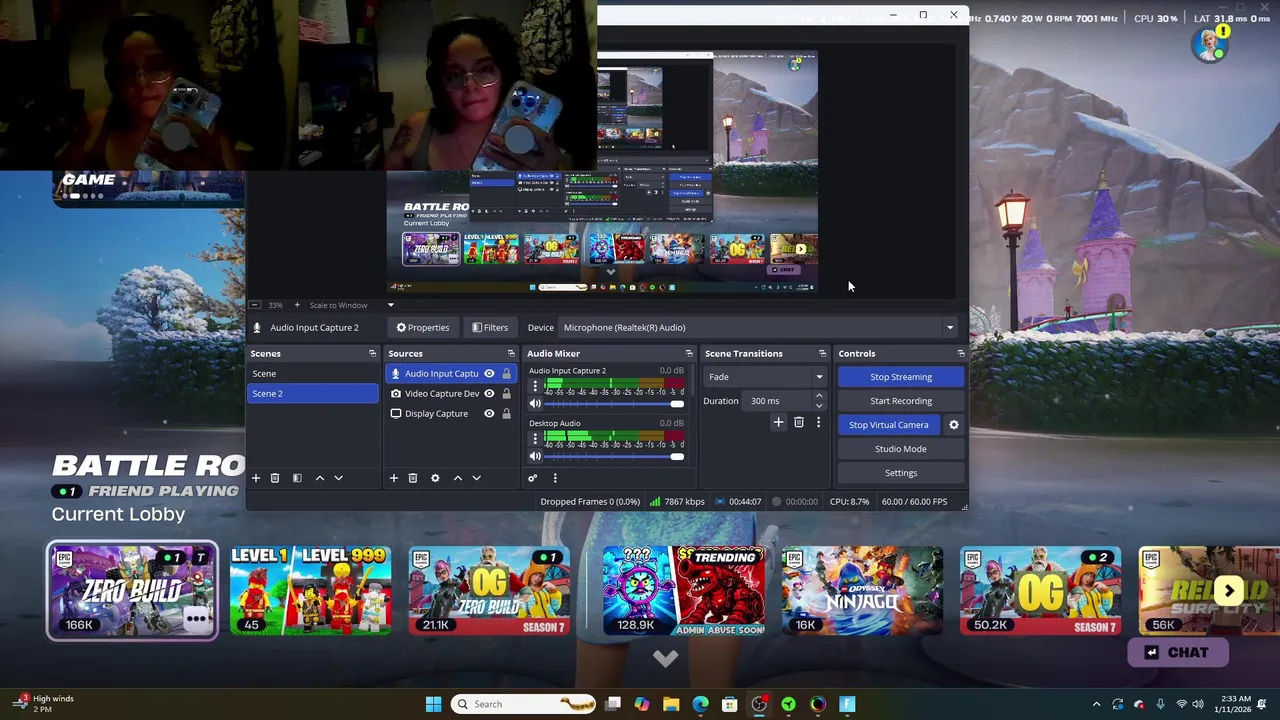The width and height of the screenshot is (1280, 720).
Task: Open the Fortnite CHAT button
Action: (x=1178, y=652)
